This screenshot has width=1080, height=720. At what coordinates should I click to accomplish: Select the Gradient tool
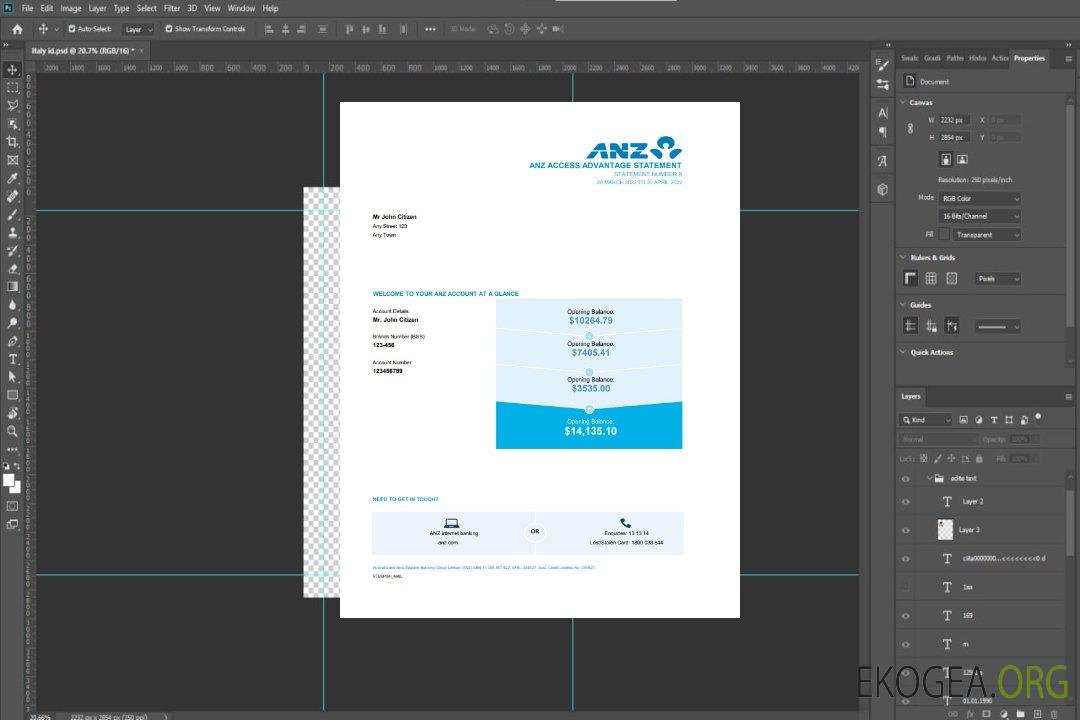12,287
